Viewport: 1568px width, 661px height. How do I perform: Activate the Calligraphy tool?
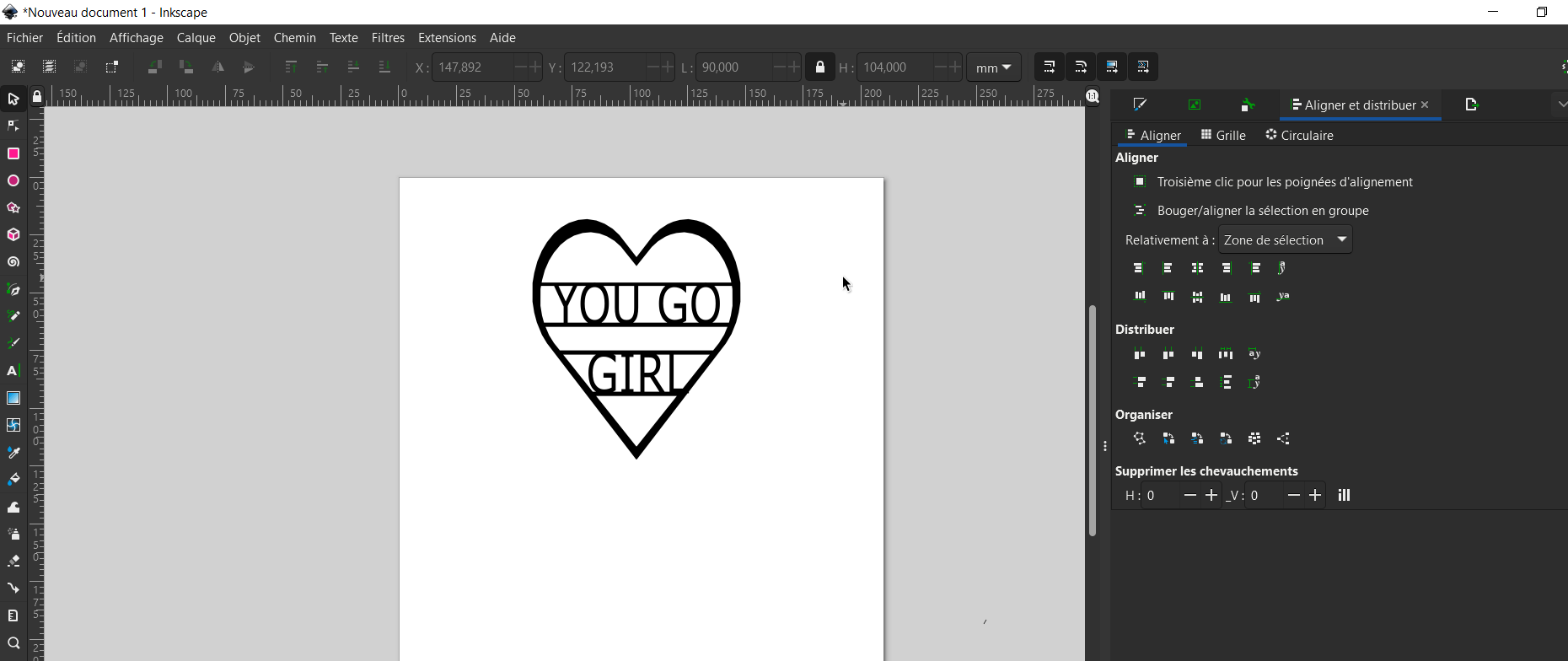coord(13,343)
